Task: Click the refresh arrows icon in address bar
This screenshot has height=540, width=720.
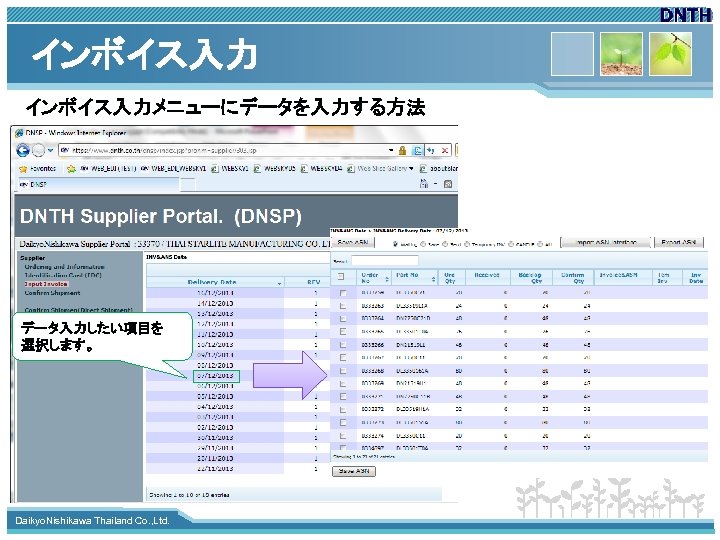Action: [431, 150]
